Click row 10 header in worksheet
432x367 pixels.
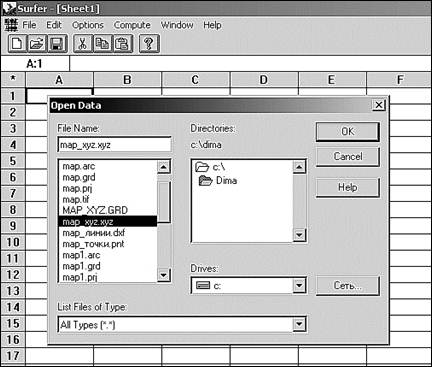pos(13,242)
